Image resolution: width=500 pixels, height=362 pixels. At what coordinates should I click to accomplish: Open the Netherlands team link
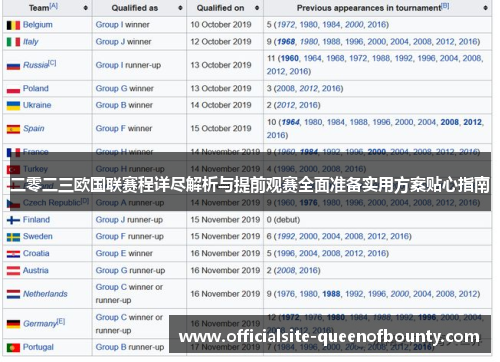(x=45, y=294)
